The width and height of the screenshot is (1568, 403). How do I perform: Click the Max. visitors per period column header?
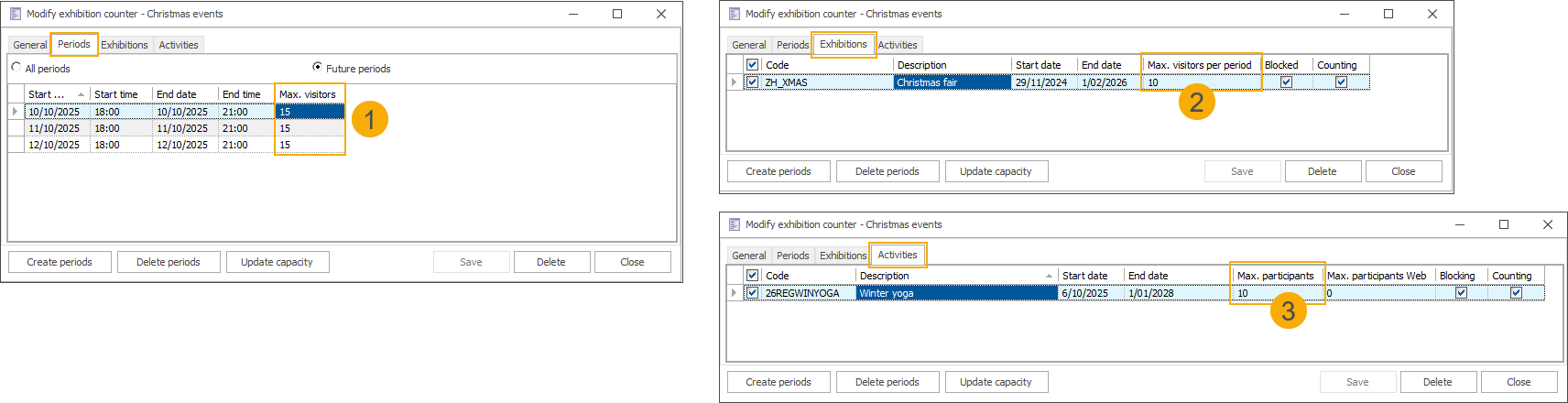[1199, 65]
